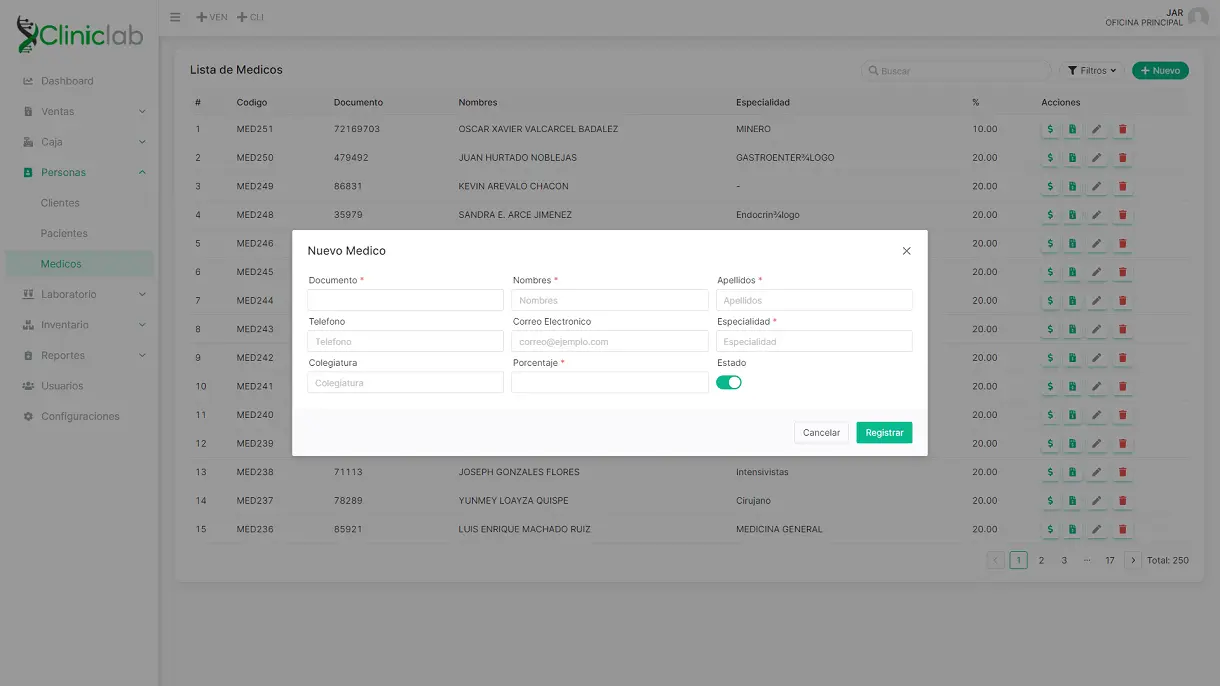The height and width of the screenshot is (686, 1220).
Task: Go to Dashboard in the sidebar
Action: pos(67,81)
